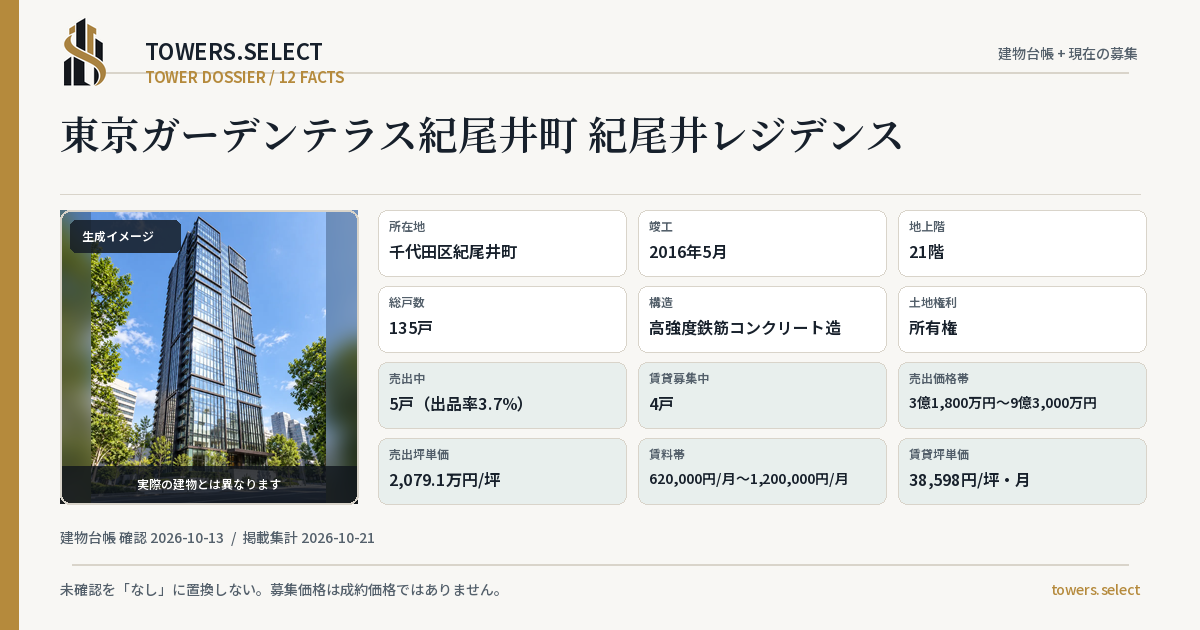Open the towers.select footer link
The image size is (1200, 630).
coord(1095,590)
